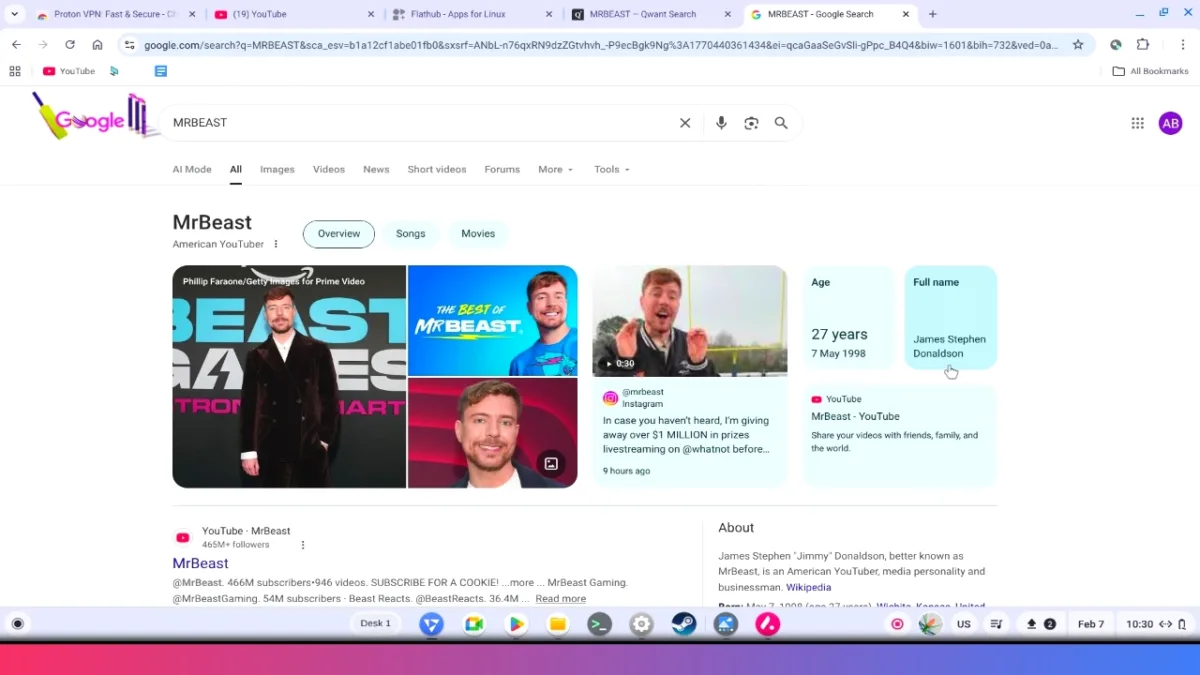Image resolution: width=1200 pixels, height=675 pixels.
Task: Open the Wikipedia link in the About section
Action: pyautogui.click(x=808, y=587)
